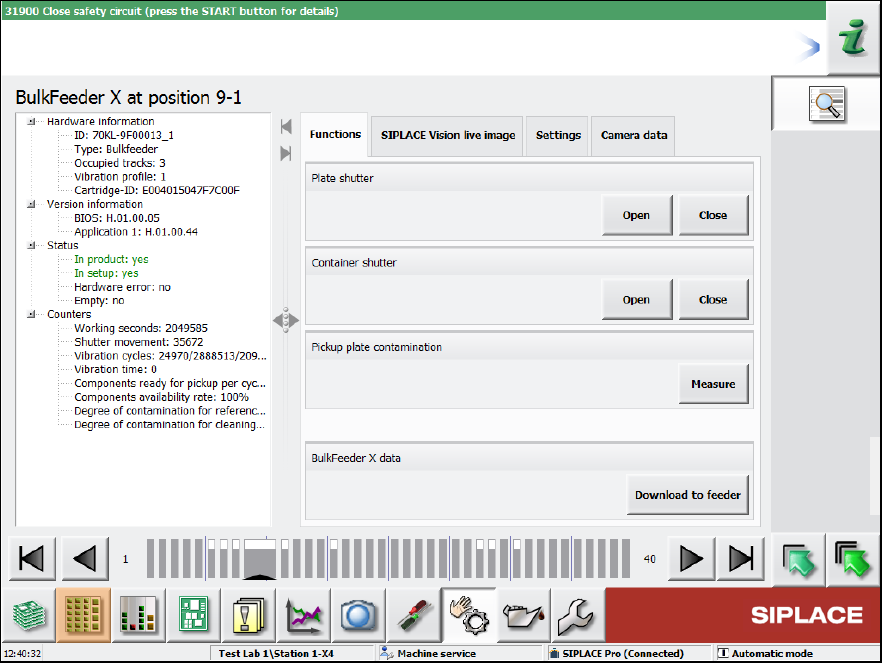This screenshot has width=882, height=663.
Task: Select the hand and gears icon
Action: (x=469, y=615)
